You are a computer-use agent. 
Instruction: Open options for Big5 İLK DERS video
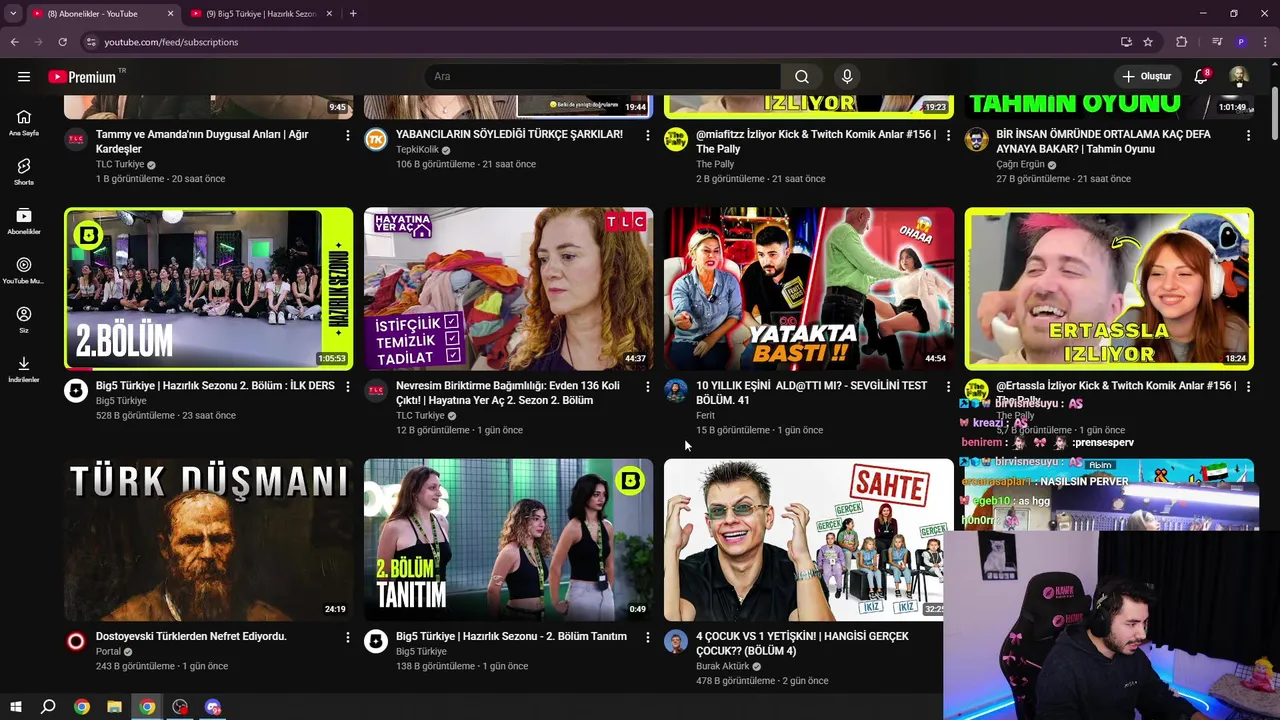(348, 386)
